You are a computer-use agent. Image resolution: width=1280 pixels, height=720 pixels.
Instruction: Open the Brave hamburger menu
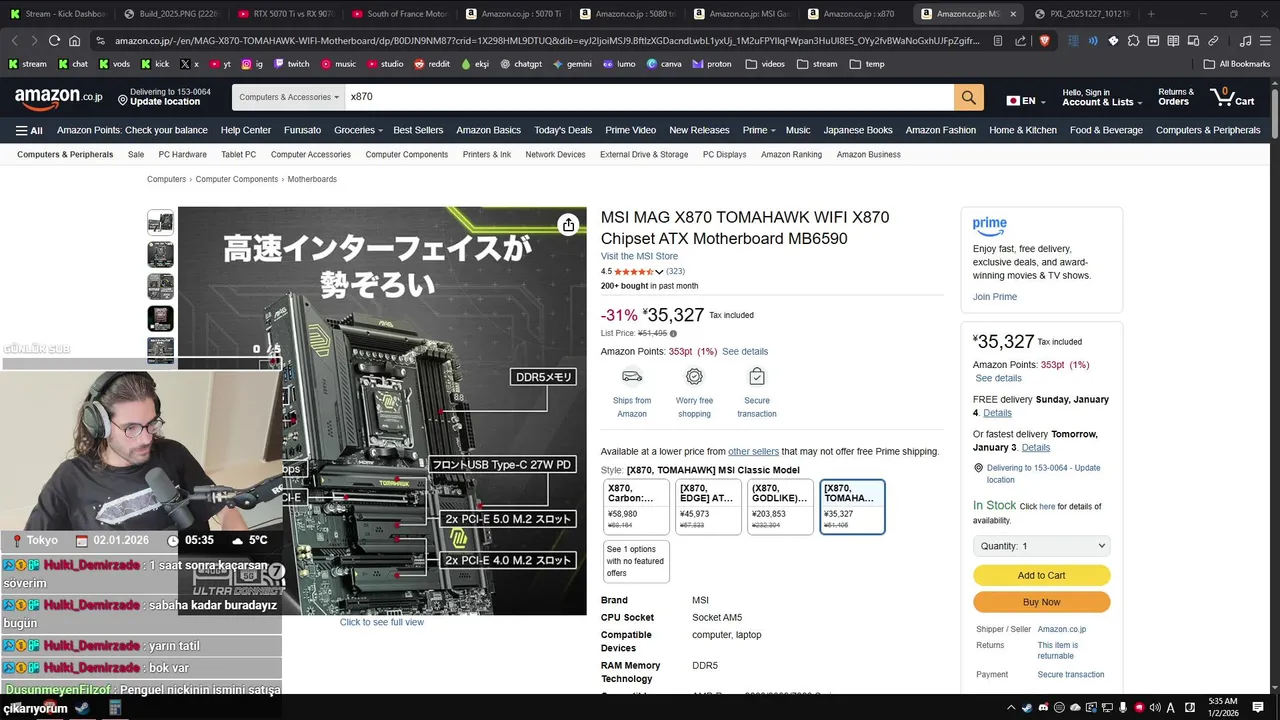(1265, 41)
